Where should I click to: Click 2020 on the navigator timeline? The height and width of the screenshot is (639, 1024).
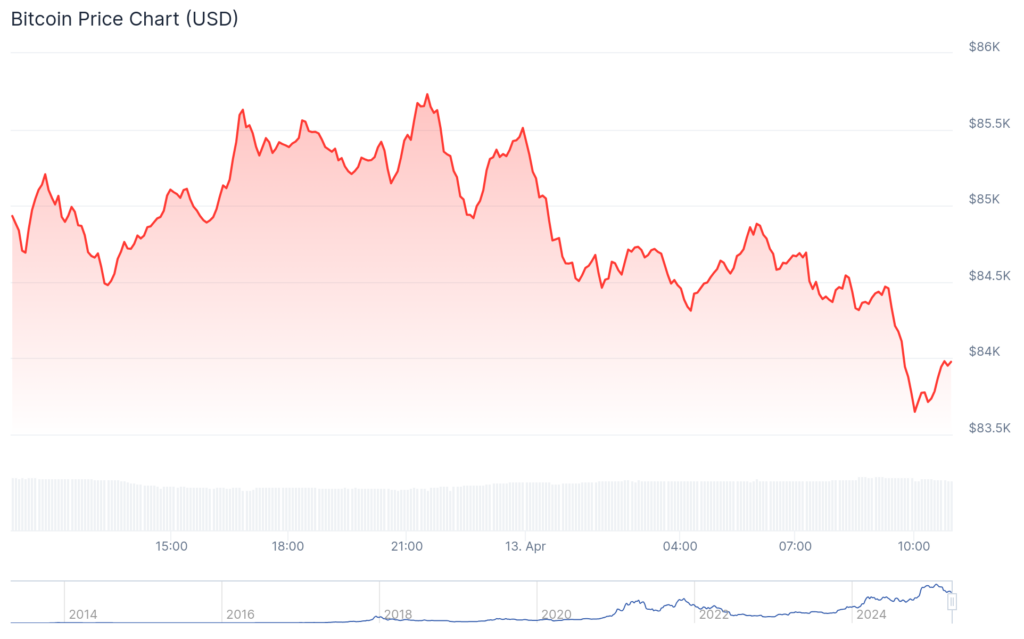coord(555,614)
